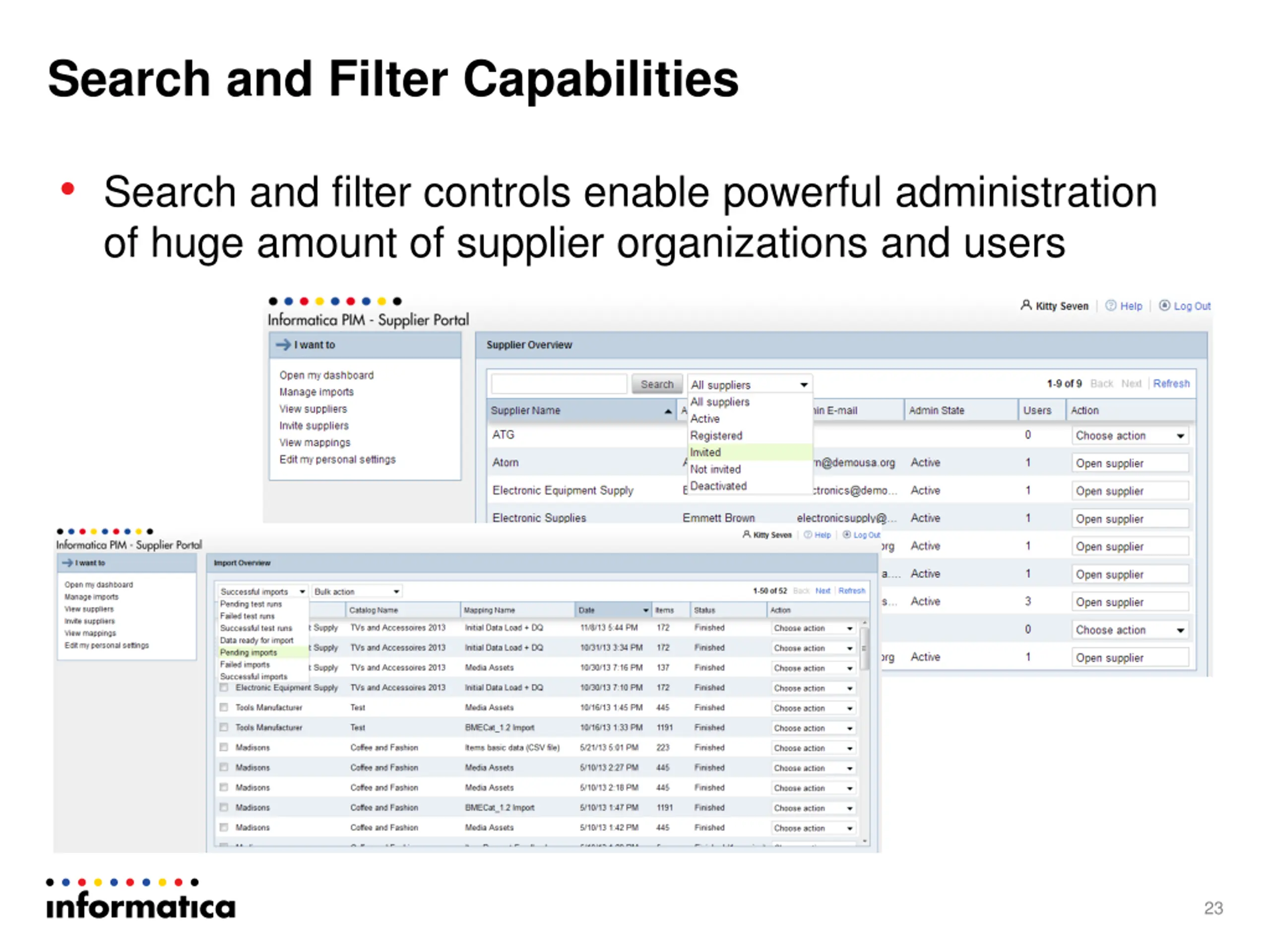The height and width of the screenshot is (952, 1270).
Task: Tick checkbox for Madisons 5/21/13 5:01 PM import
Action: pos(224,747)
